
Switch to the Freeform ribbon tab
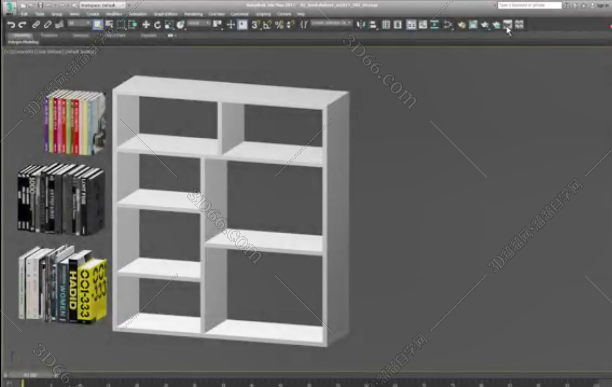click(x=49, y=36)
